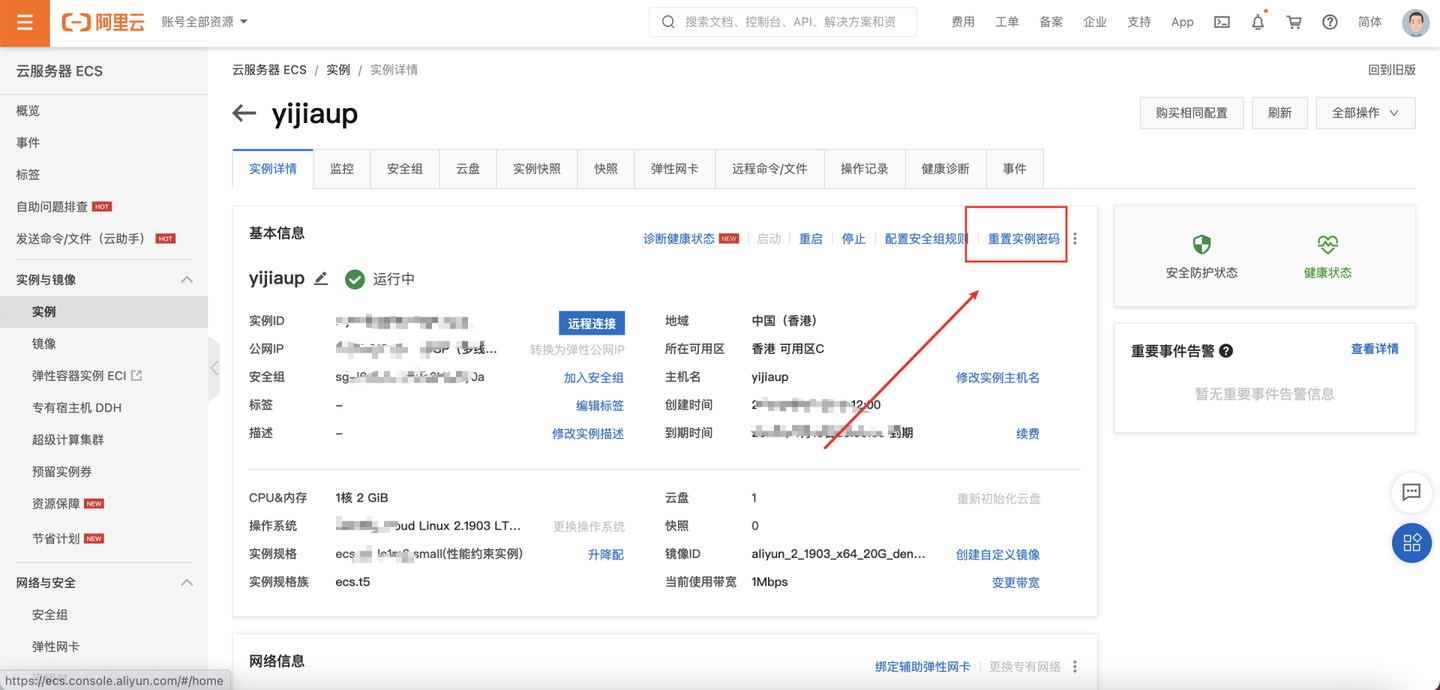Open the help question mark icon
Image resolution: width=1440 pixels, height=690 pixels.
coord(1330,22)
